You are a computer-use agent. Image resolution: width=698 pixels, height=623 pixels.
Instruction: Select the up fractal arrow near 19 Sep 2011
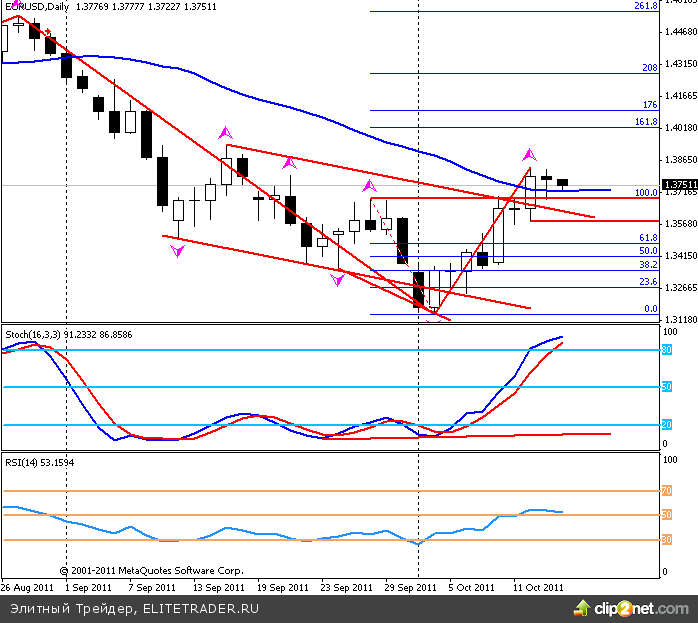tap(290, 162)
